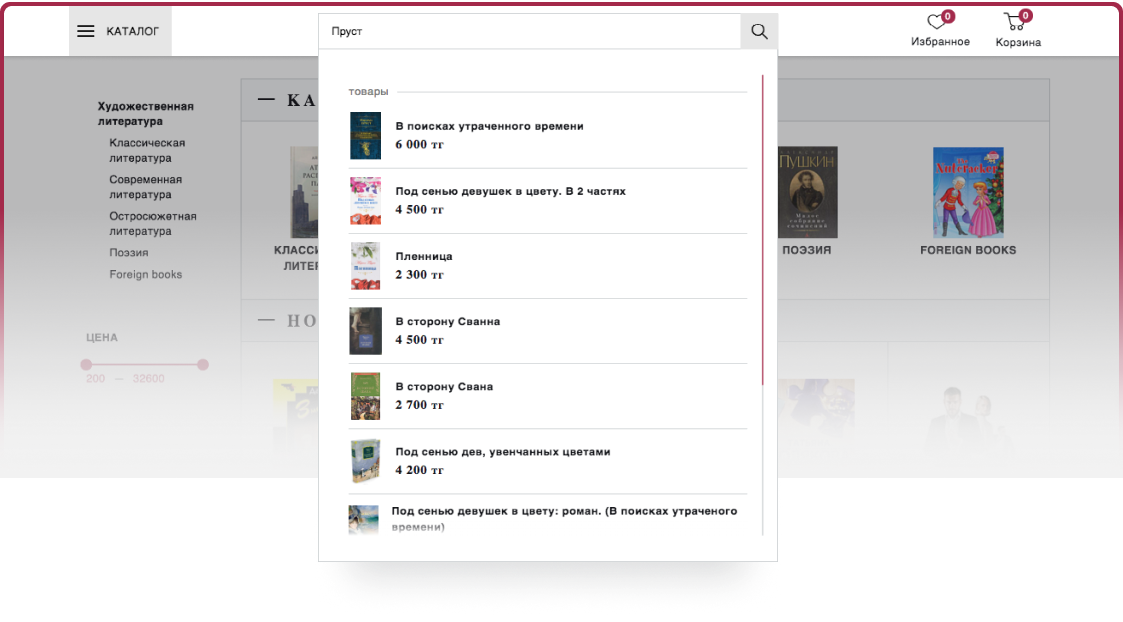Image resolution: width=1123 pixels, height=622 pixels.
Task: Go to the Поэзия sidebar category
Action: point(129,253)
